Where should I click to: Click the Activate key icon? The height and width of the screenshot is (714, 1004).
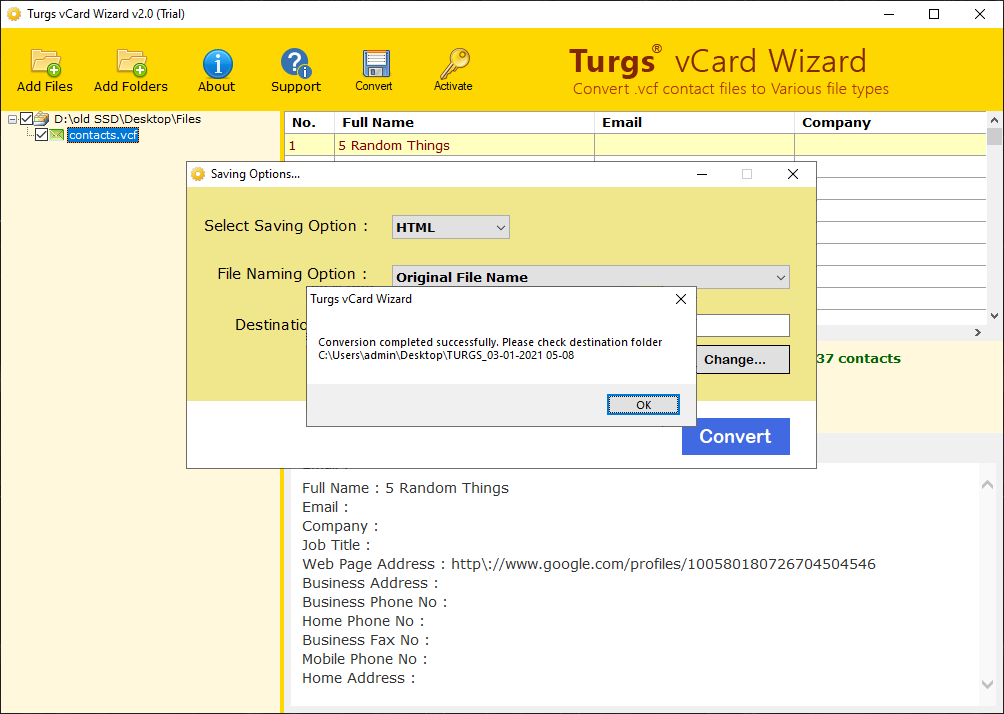454,63
